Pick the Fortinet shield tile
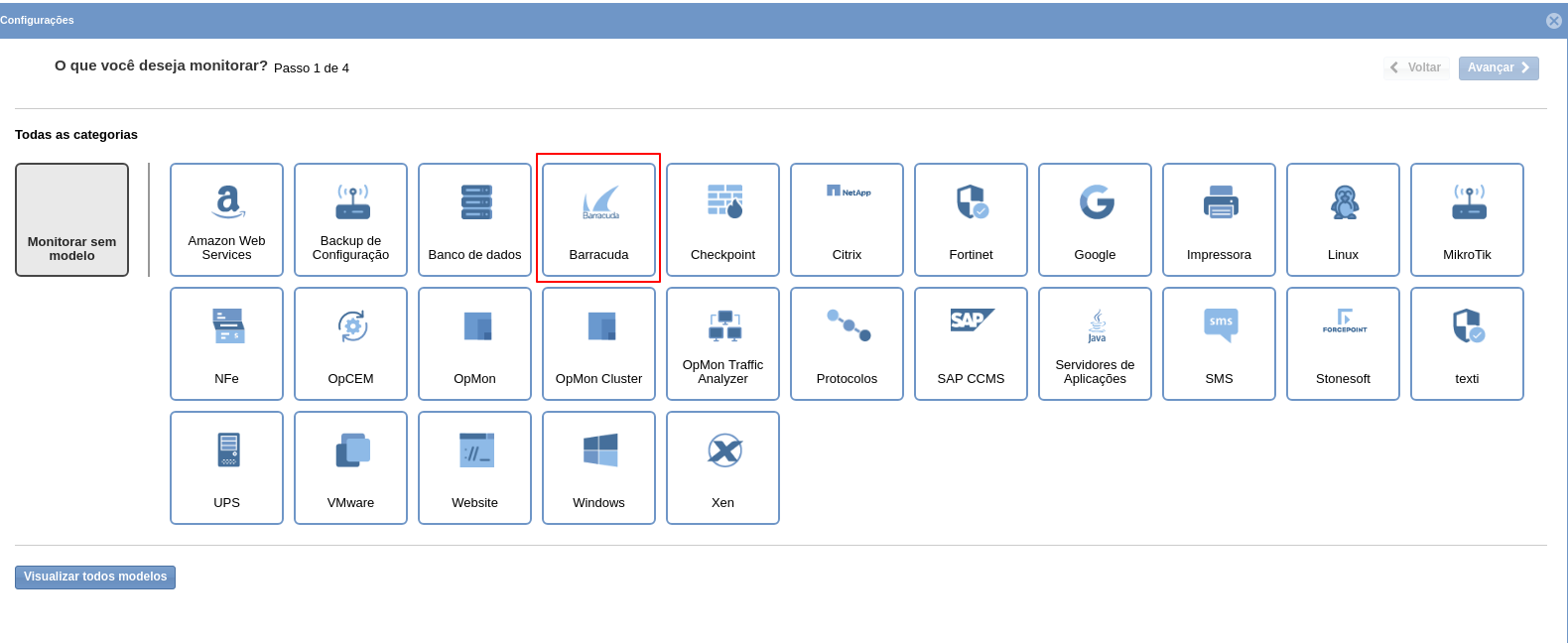1568x643 pixels. (x=971, y=219)
